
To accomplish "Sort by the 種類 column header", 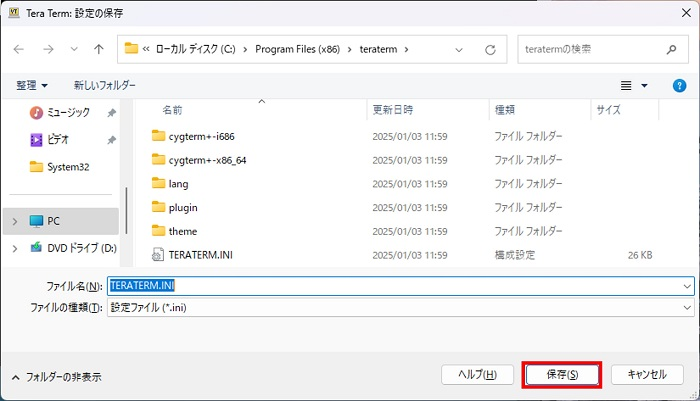I will click(505, 110).
